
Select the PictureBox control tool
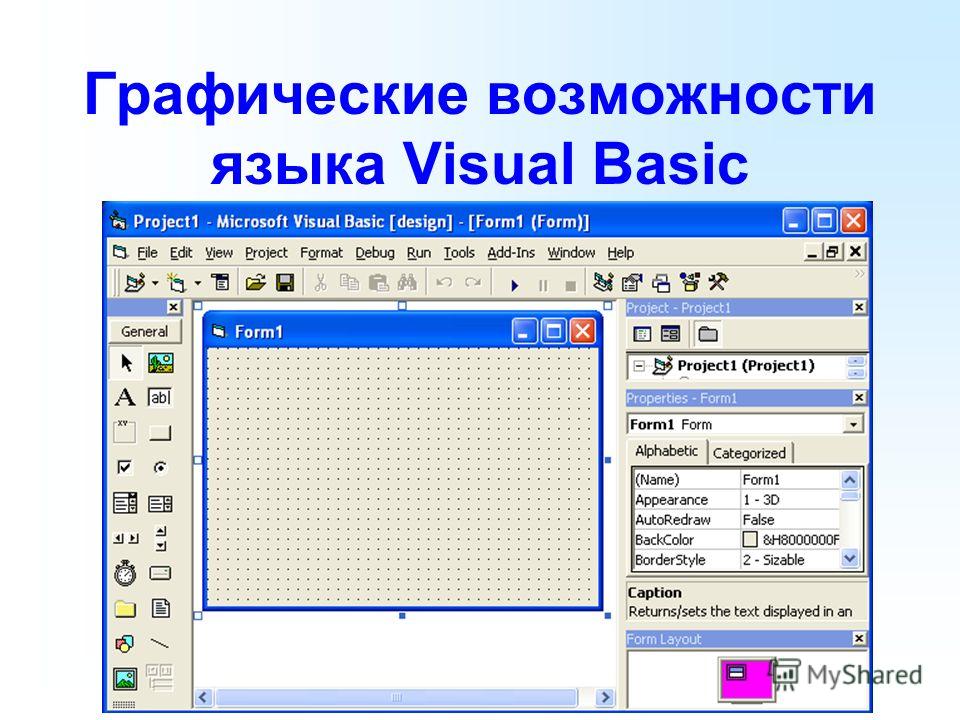pyautogui.click(x=160, y=362)
